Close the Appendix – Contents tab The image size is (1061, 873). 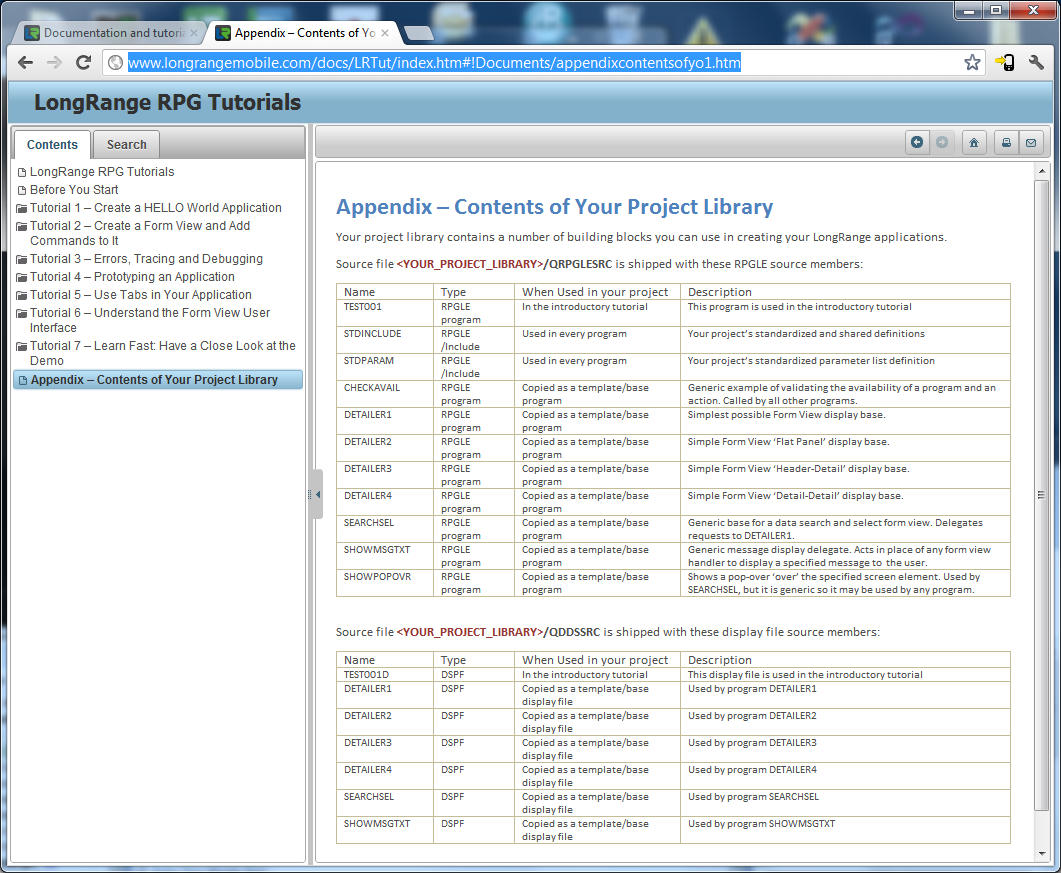click(385, 32)
